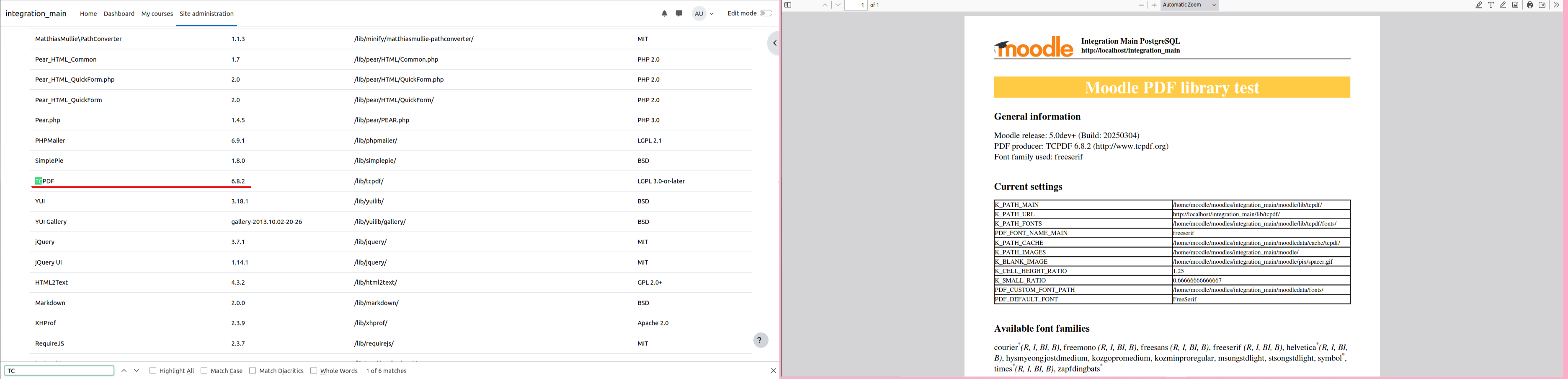Open the block drawer arrow tab

click(774, 43)
